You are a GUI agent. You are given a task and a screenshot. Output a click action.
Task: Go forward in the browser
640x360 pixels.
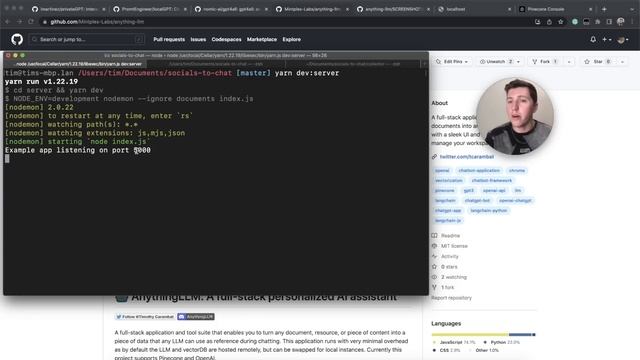coord(19,22)
